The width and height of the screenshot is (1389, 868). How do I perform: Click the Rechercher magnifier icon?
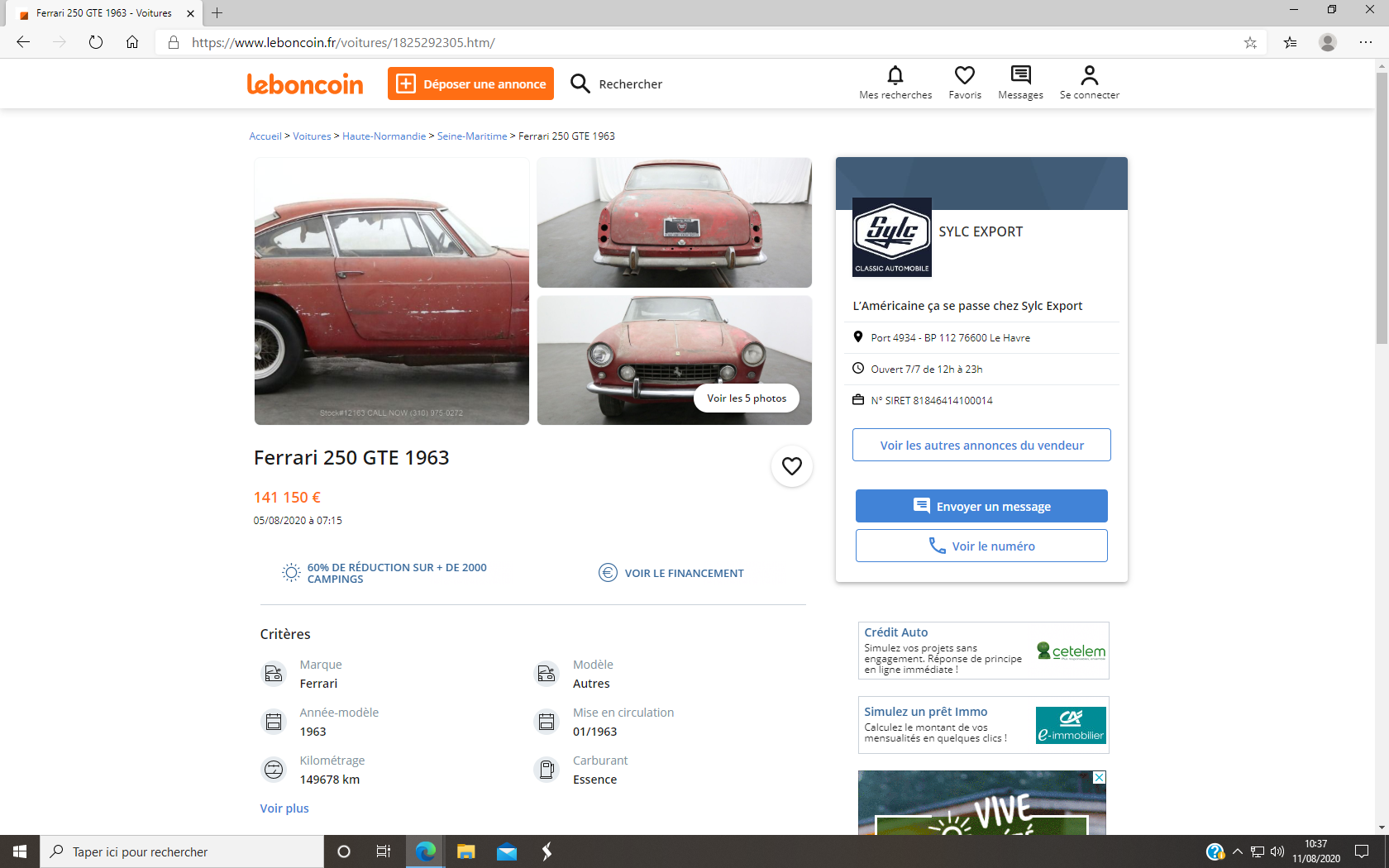point(580,83)
